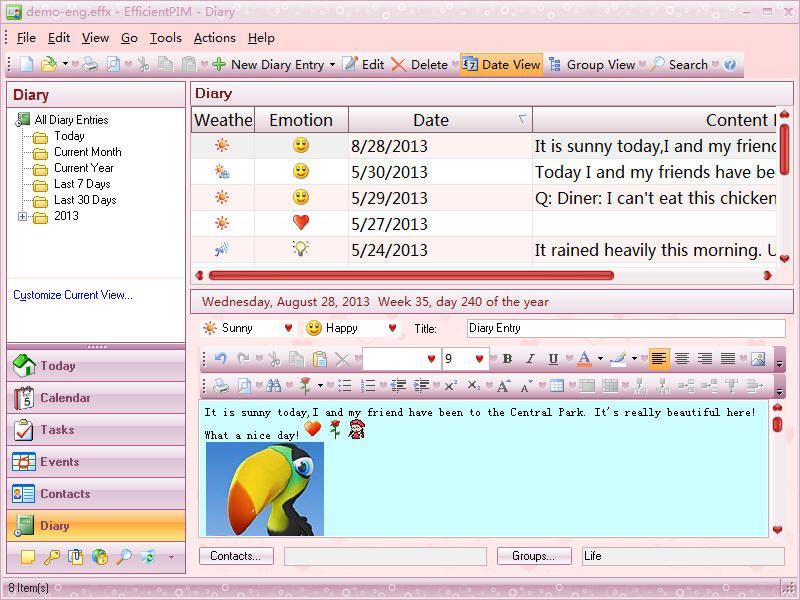Open the View menu
Image resolution: width=800 pixels, height=600 pixels.
tap(95, 38)
